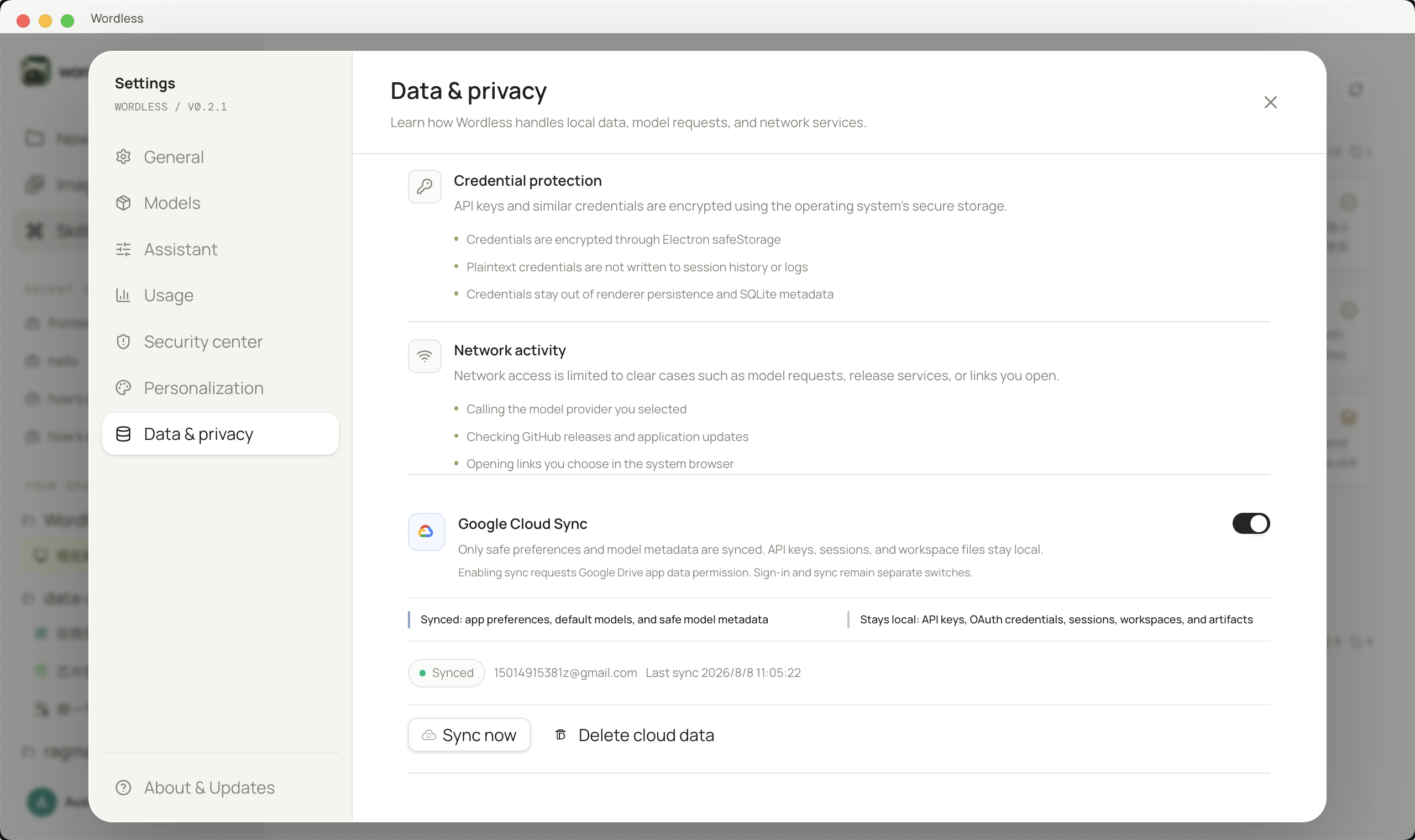
Task: Click the Usage bar chart icon
Action: click(x=123, y=296)
